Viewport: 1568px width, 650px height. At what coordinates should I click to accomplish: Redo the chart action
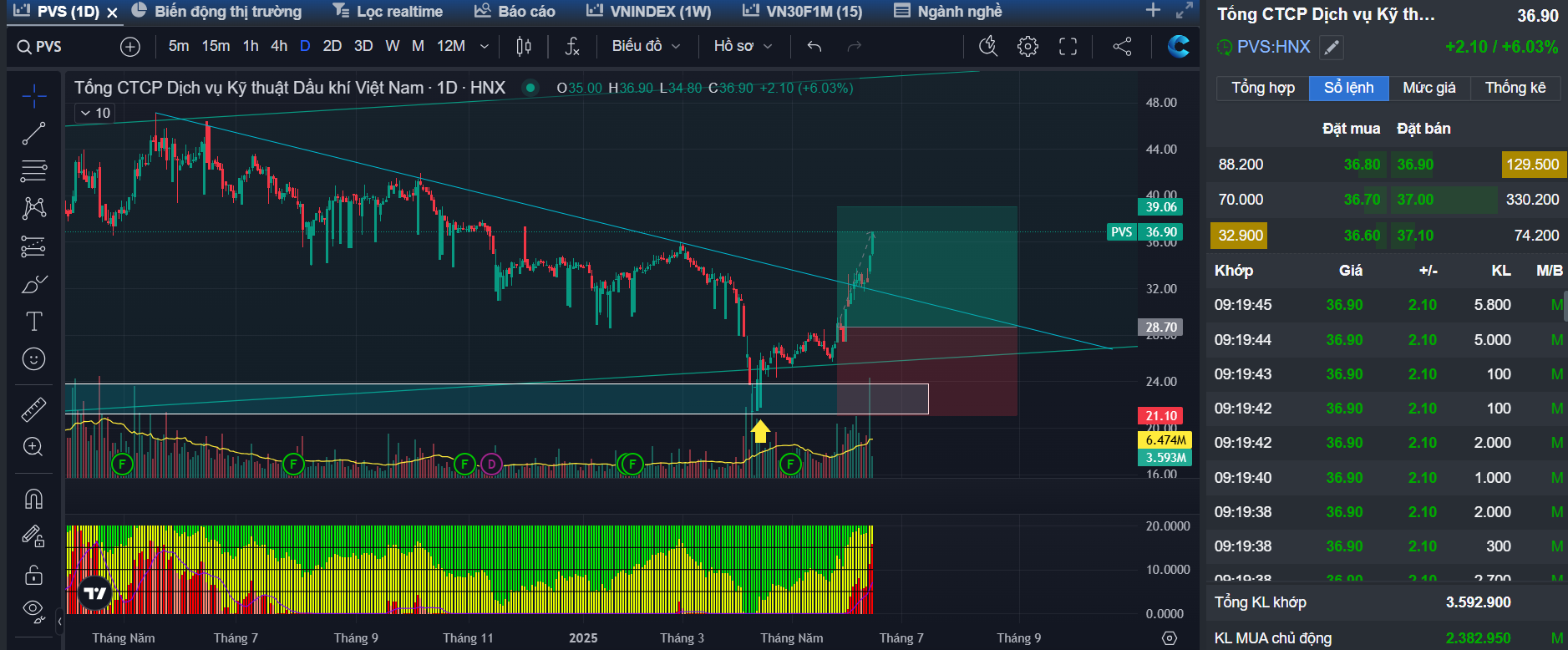(x=854, y=47)
